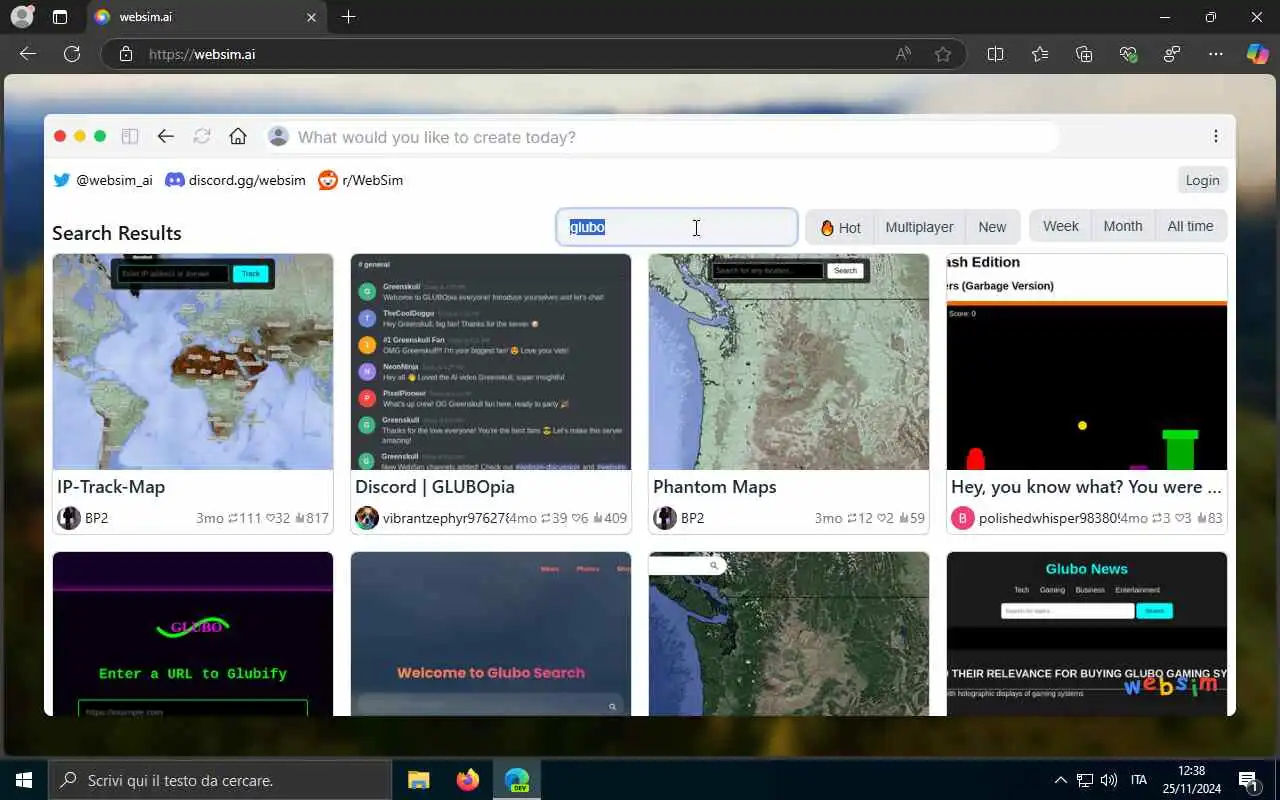This screenshot has width=1280, height=800.
Task: Click websim red close dot
Action: click(x=60, y=136)
